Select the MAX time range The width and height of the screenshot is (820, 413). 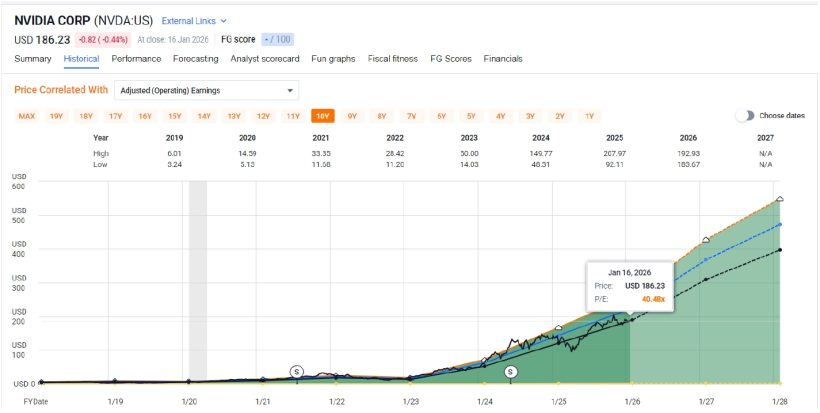[x=27, y=116]
